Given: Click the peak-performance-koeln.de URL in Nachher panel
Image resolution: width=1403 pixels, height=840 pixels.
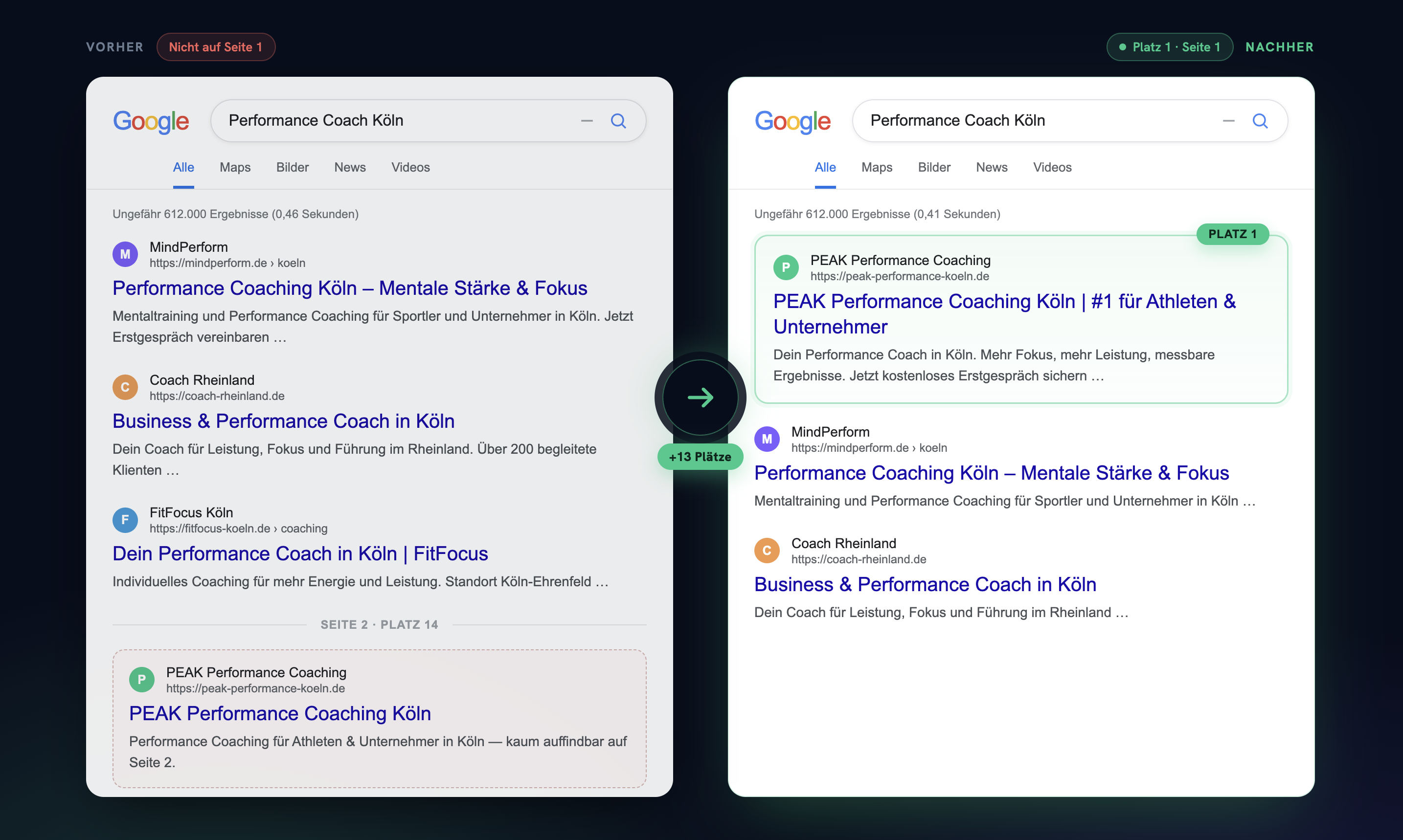Looking at the screenshot, I should coord(900,276).
